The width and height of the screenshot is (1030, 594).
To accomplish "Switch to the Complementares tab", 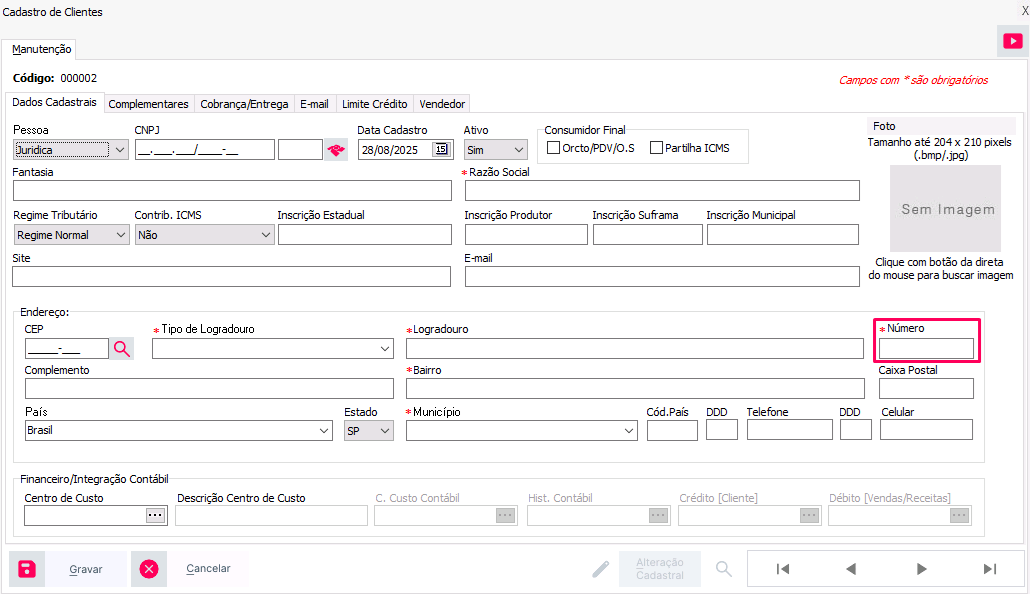I will [148, 104].
